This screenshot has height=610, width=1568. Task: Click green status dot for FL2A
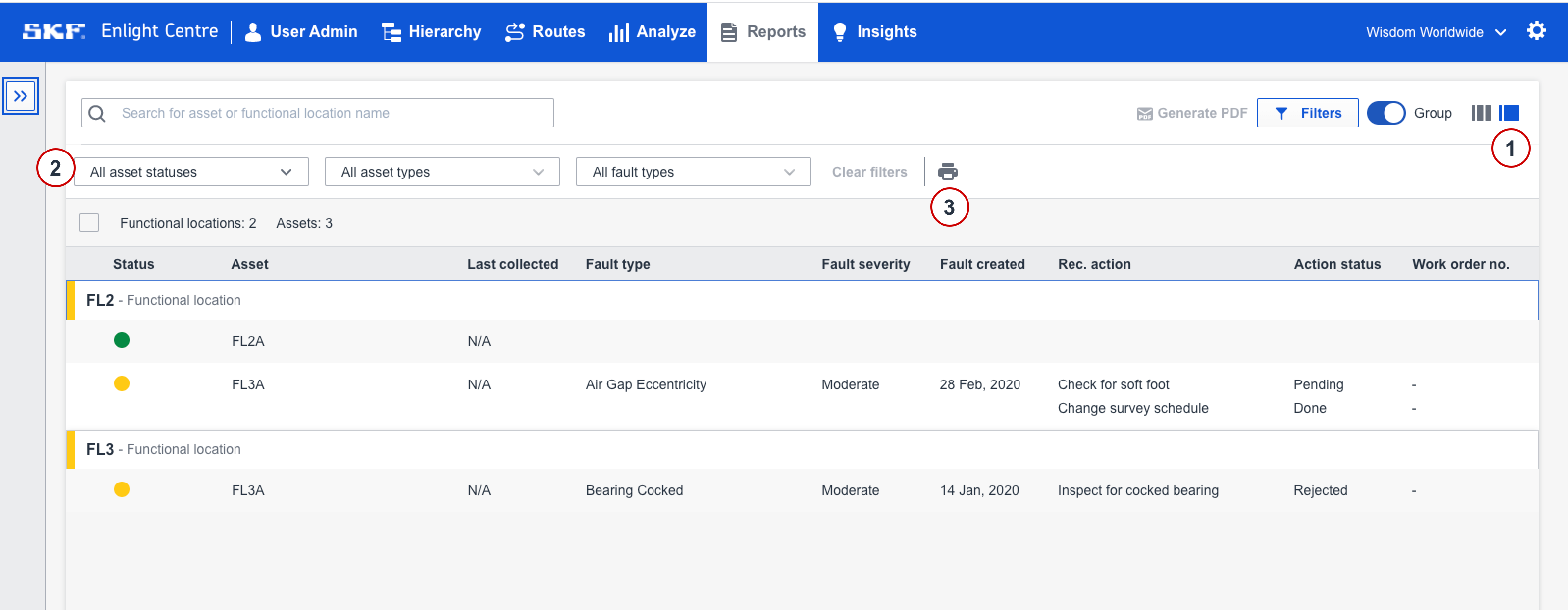tap(122, 341)
